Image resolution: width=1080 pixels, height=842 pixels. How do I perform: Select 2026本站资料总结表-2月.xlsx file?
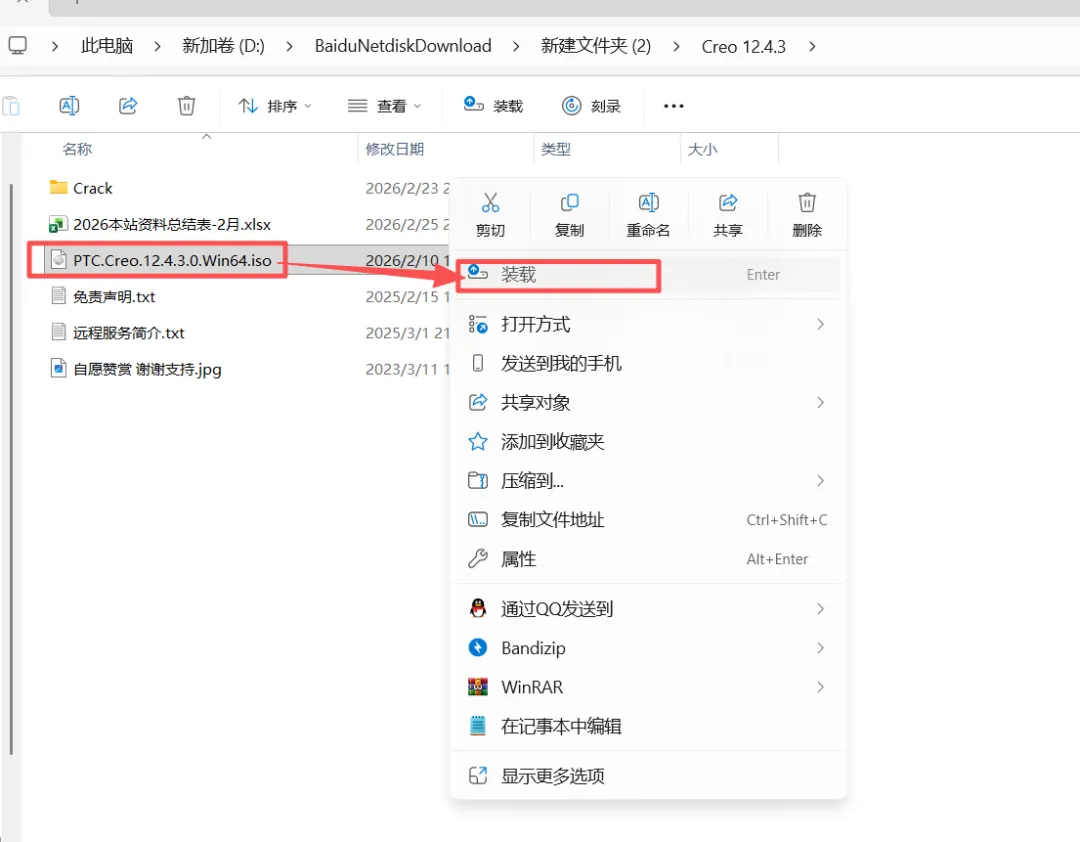tap(172, 225)
